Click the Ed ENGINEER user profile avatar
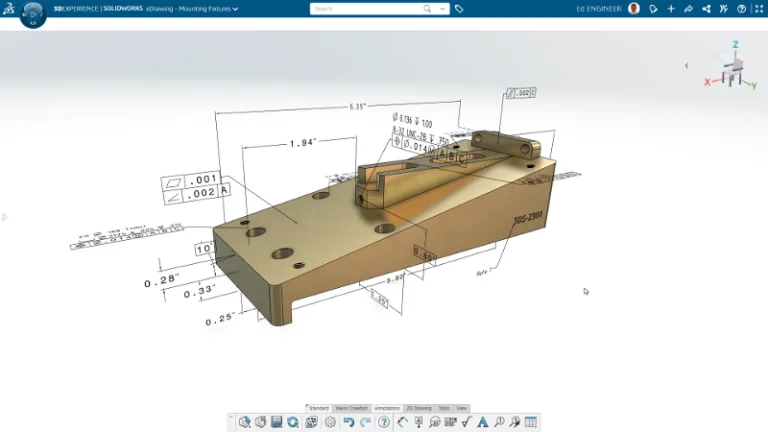This screenshot has height=432, width=768. (x=634, y=9)
